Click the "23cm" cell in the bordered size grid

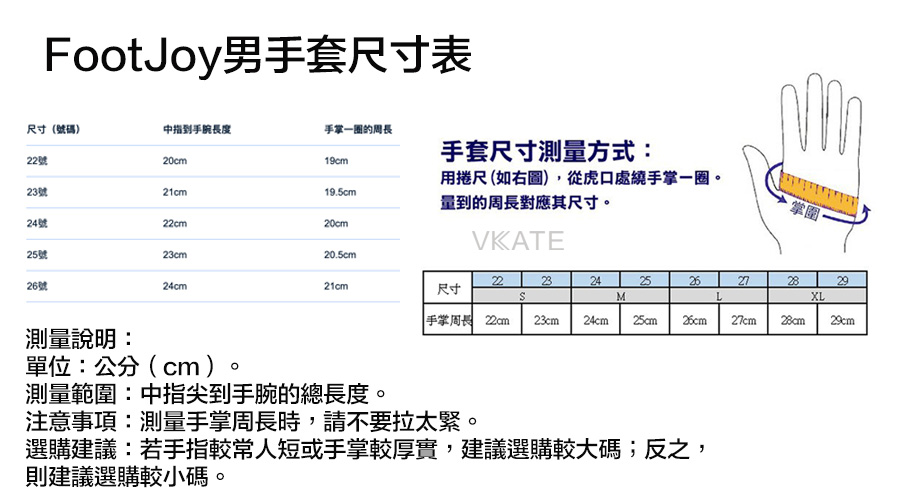pos(546,320)
